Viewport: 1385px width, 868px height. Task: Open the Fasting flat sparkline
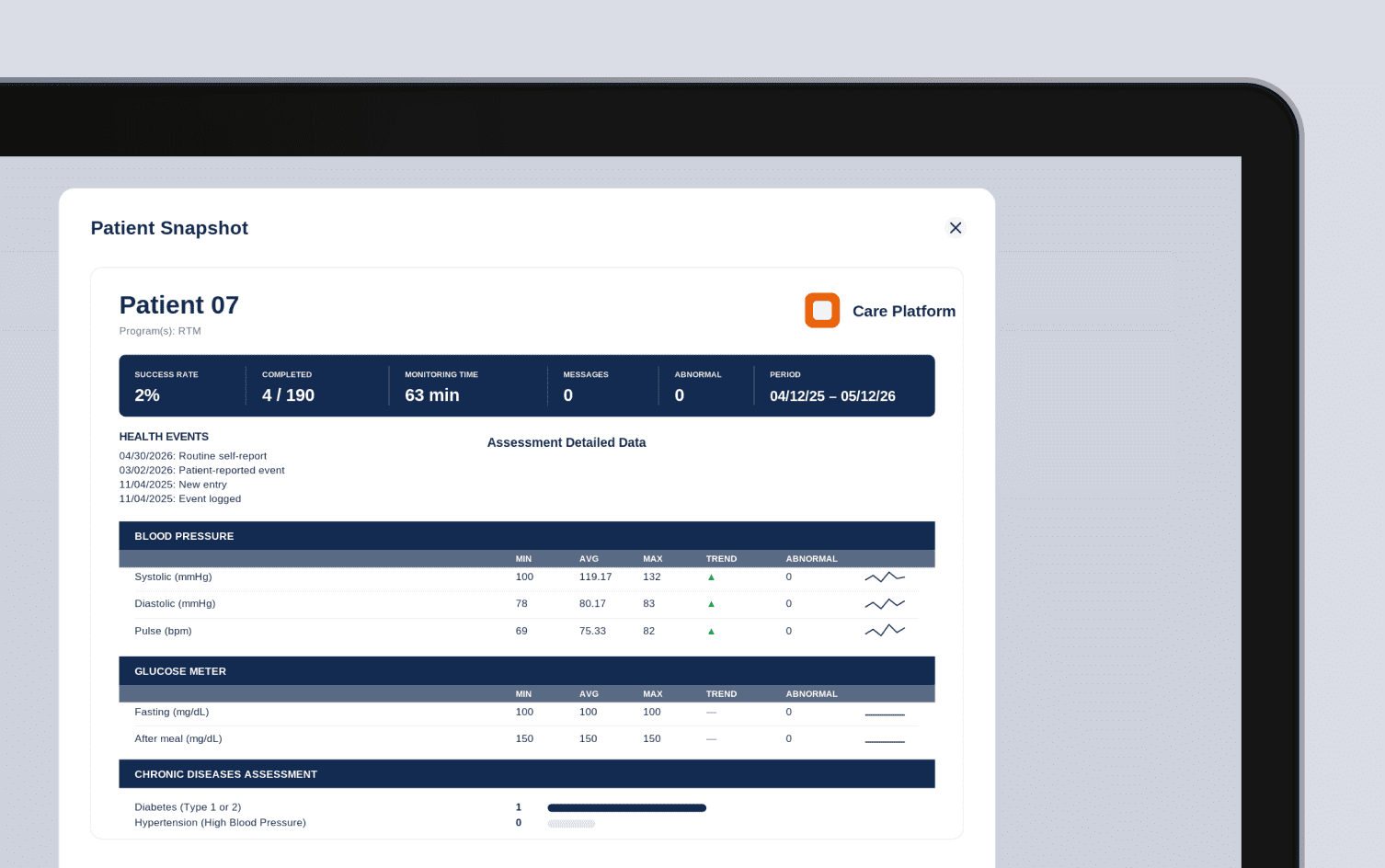tap(885, 714)
